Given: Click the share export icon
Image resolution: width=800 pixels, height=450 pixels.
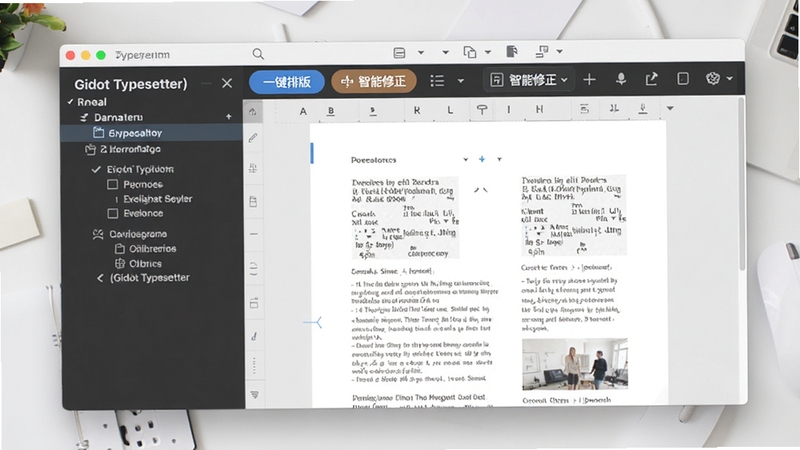Looking at the screenshot, I should [x=652, y=79].
